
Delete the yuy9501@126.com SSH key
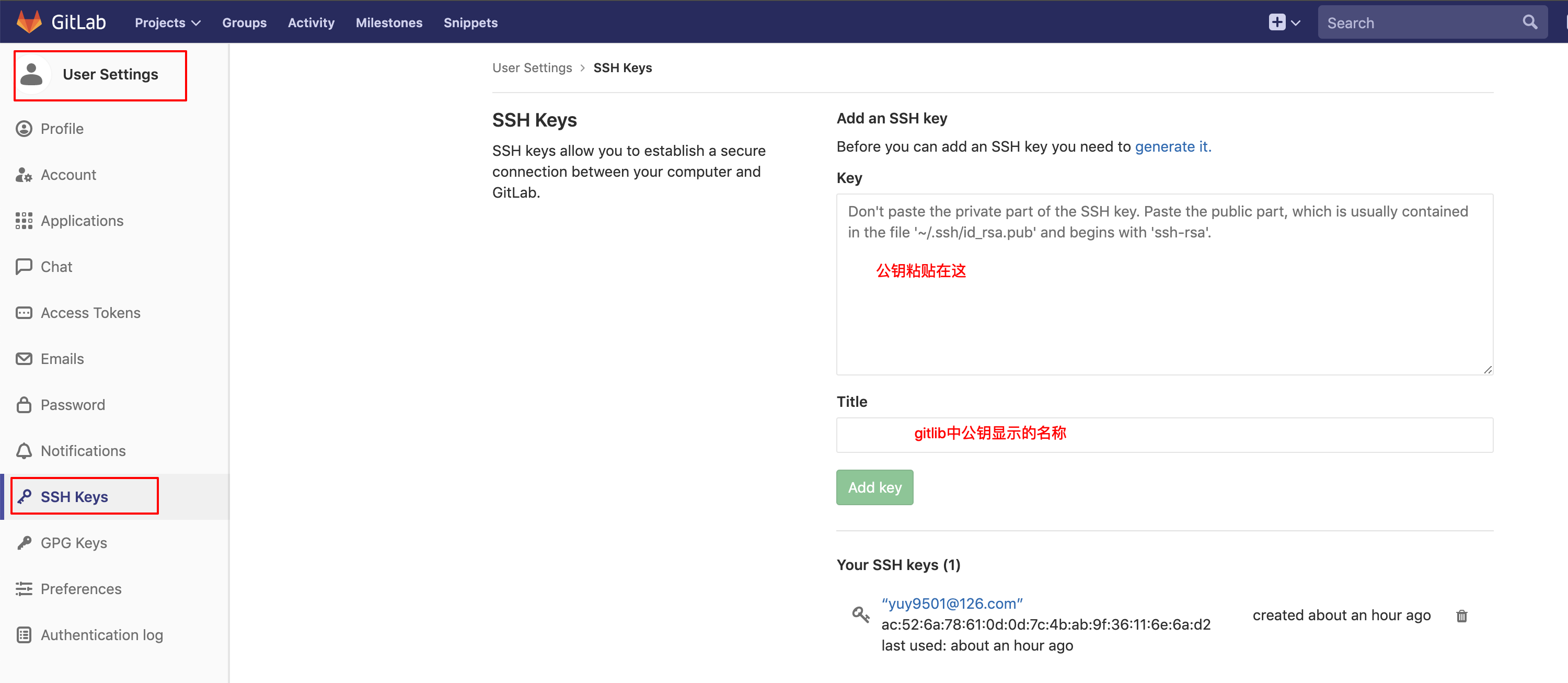pos(1461,616)
